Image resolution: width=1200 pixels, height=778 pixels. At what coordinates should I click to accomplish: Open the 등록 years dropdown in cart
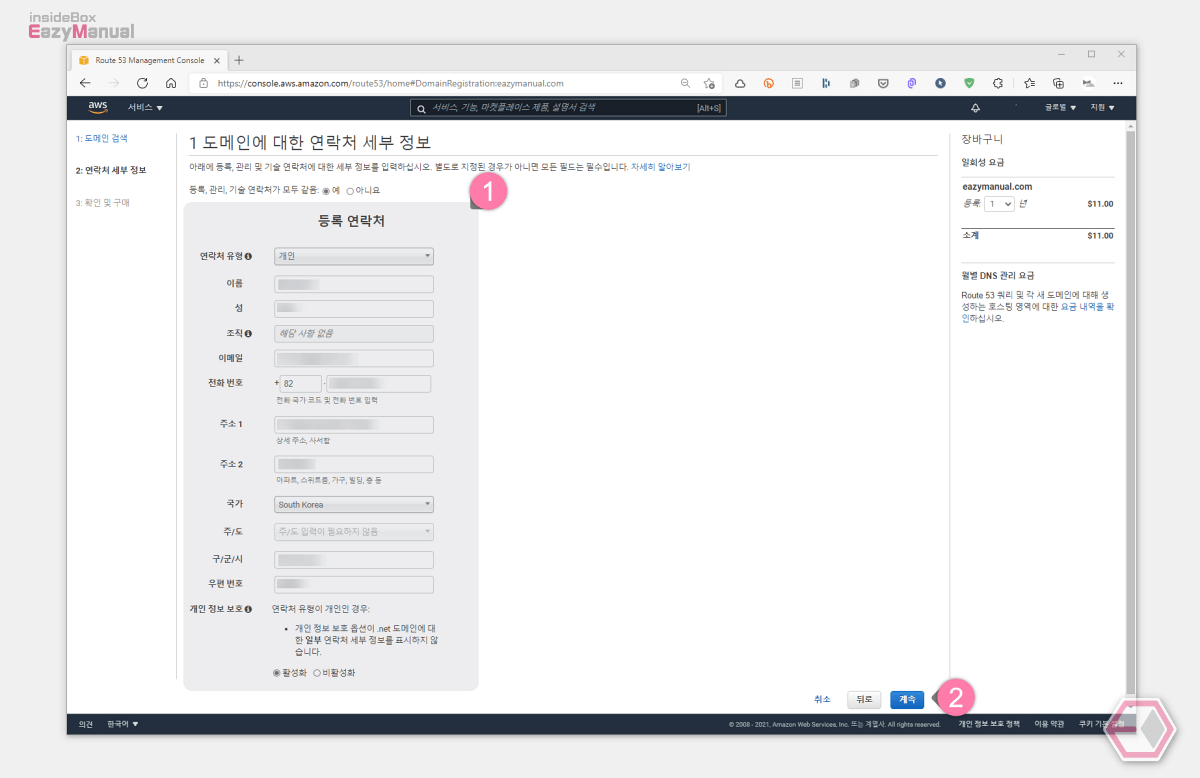(x=999, y=203)
